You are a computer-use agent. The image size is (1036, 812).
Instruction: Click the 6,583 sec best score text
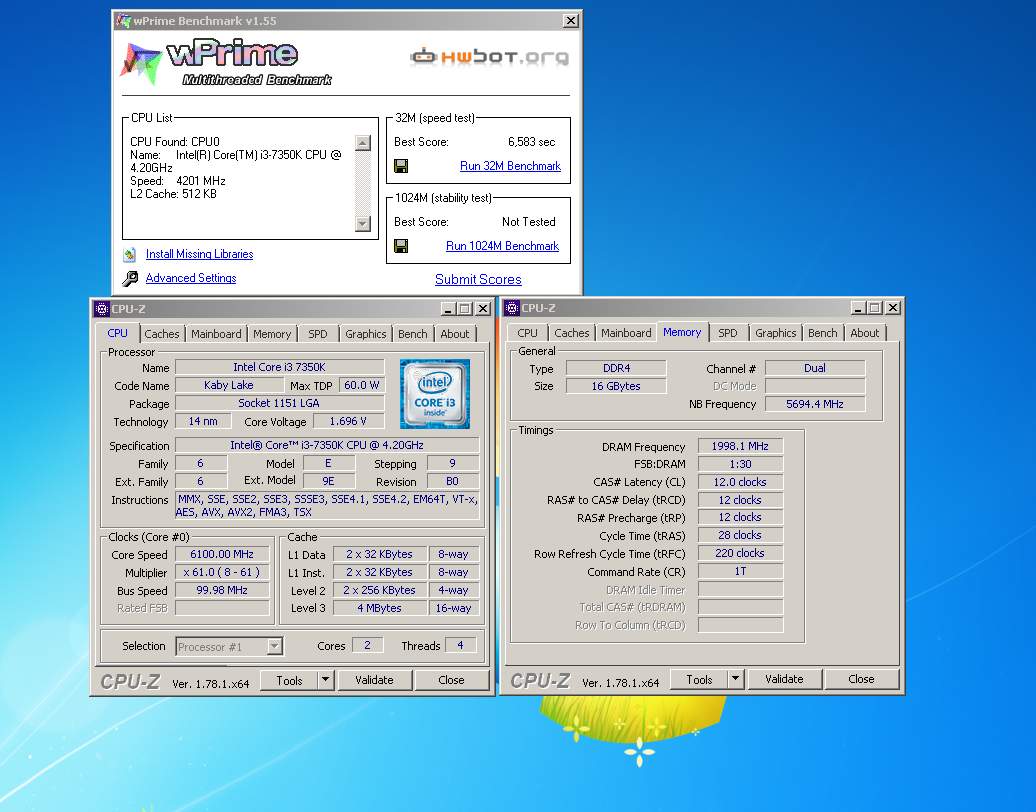pos(531,141)
